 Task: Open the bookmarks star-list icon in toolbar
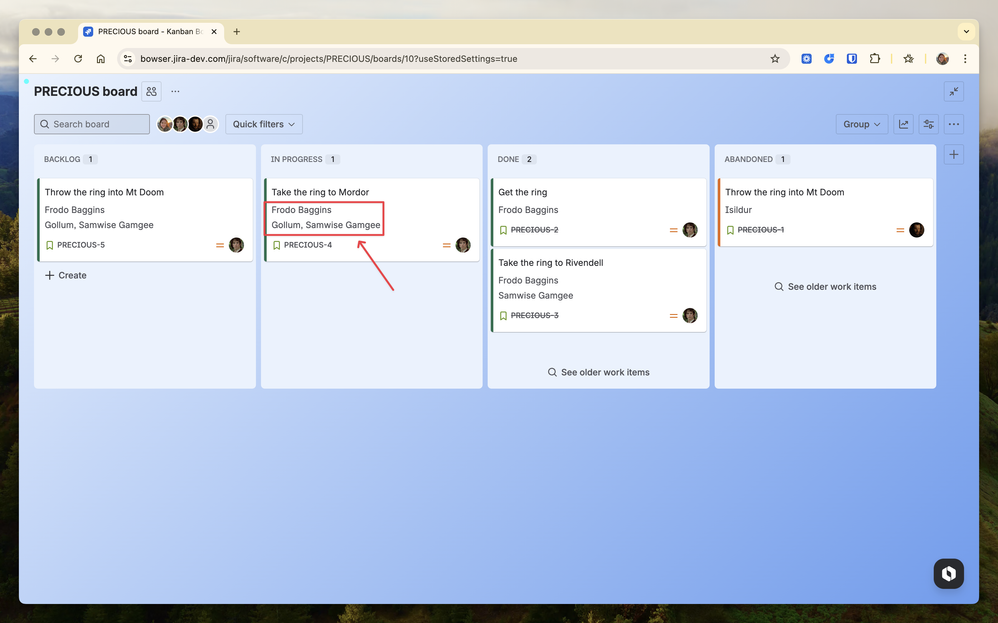(x=908, y=59)
